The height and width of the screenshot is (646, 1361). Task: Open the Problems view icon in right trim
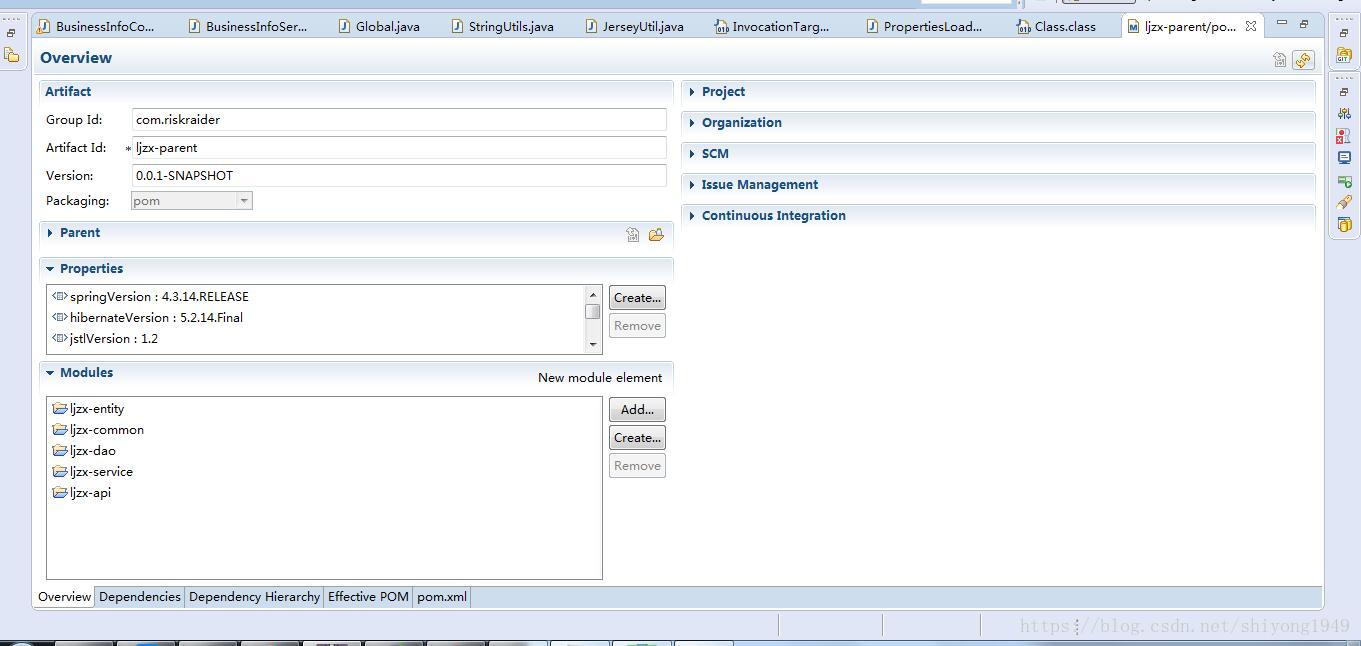point(1344,135)
